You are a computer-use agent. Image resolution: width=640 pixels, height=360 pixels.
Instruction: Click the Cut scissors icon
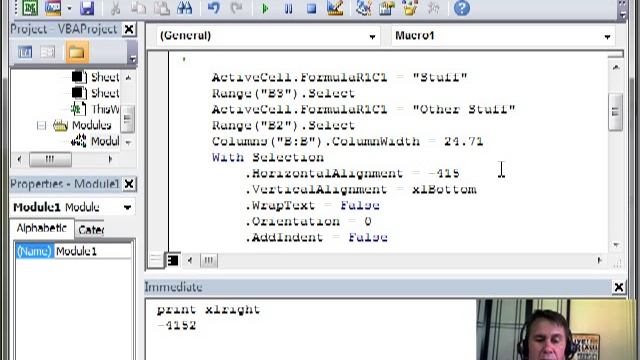point(116,8)
